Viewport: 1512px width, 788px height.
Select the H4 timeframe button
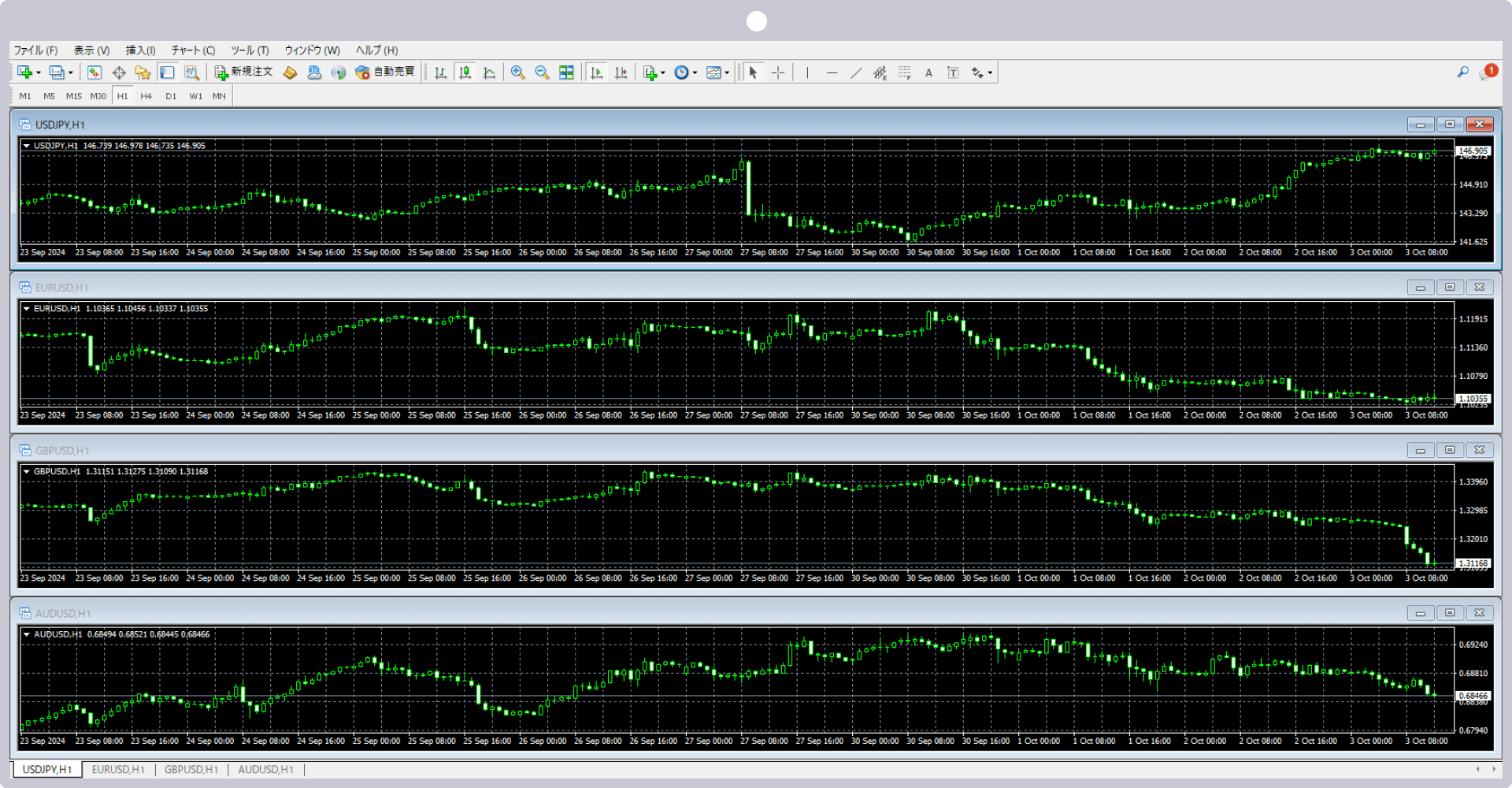[x=146, y=96]
